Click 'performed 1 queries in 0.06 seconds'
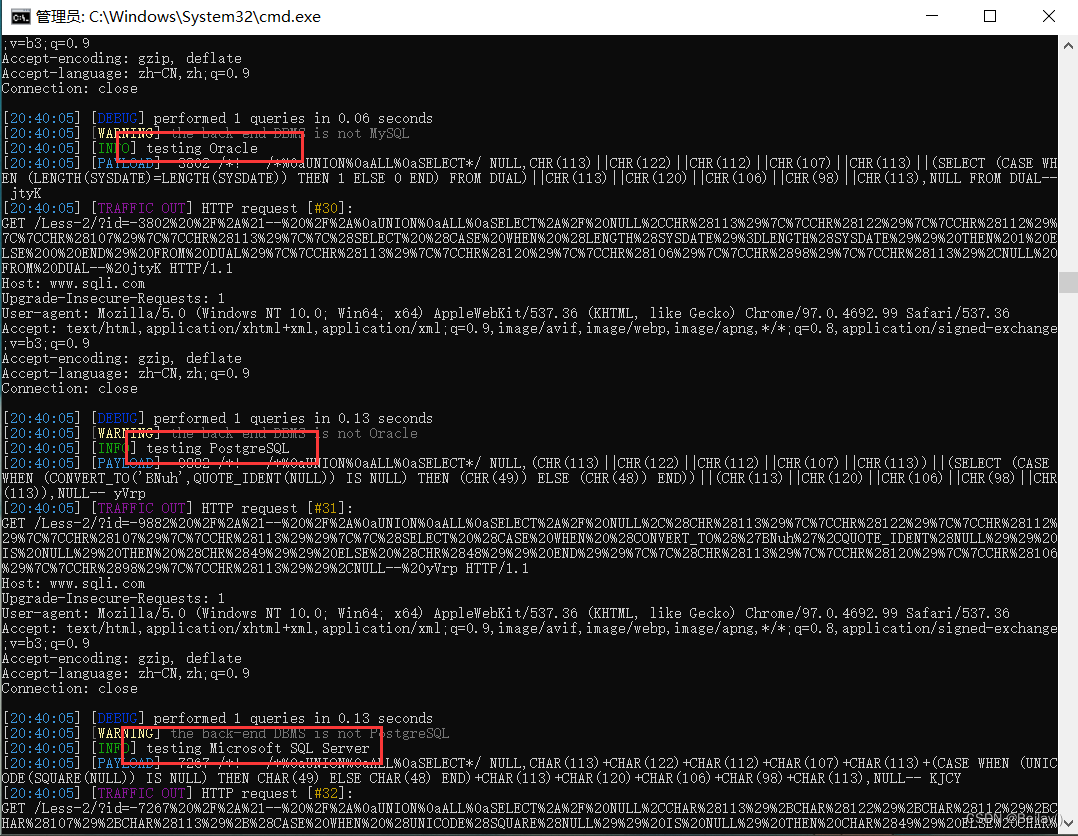 [293, 118]
